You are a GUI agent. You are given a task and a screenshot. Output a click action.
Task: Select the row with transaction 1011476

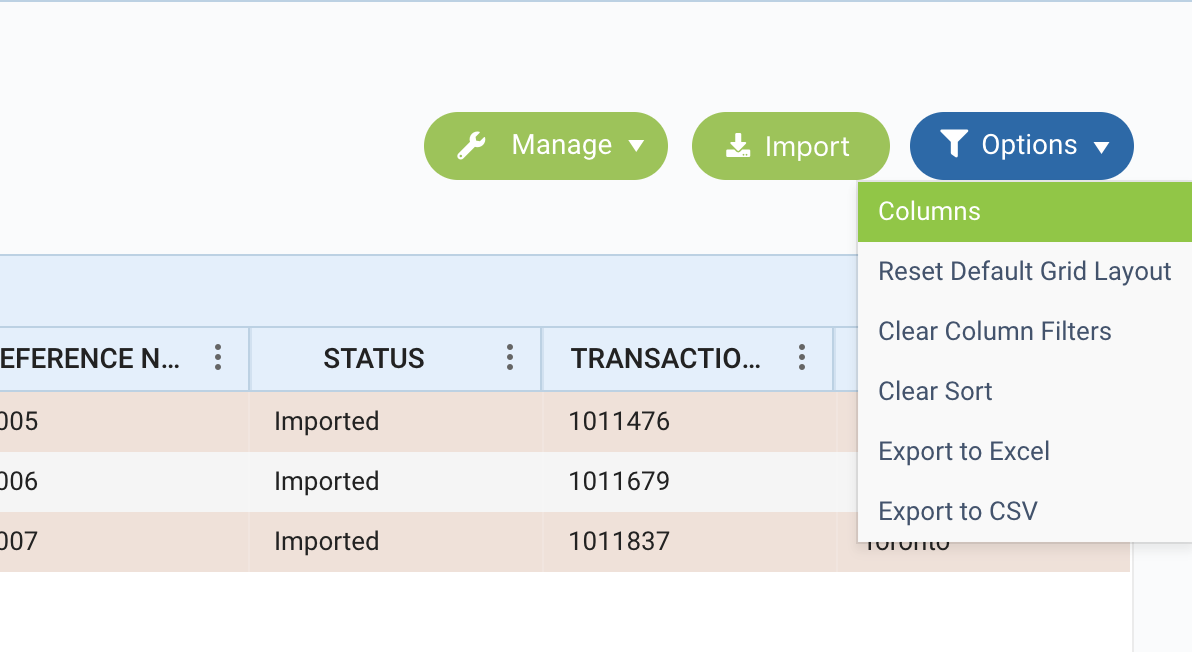(x=618, y=422)
